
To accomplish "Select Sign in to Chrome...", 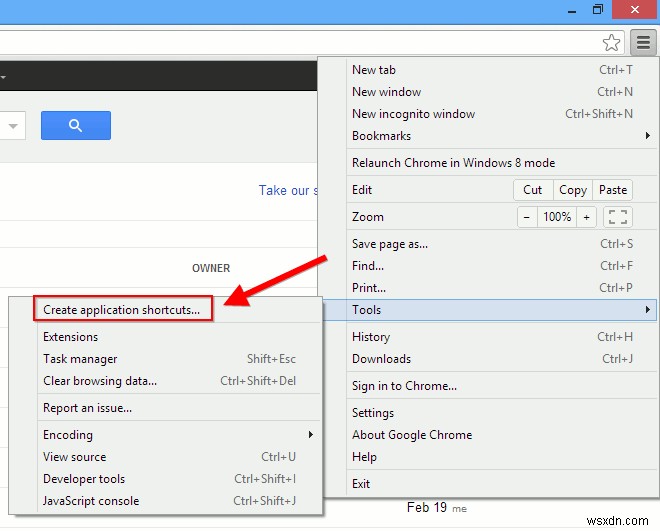I will pyautogui.click(x=501, y=386).
